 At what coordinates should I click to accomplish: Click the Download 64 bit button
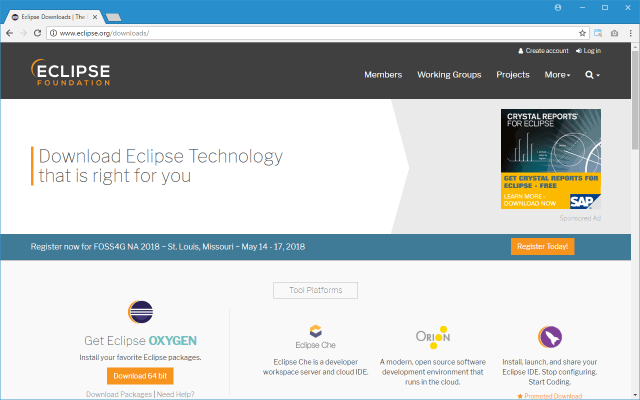(140, 376)
